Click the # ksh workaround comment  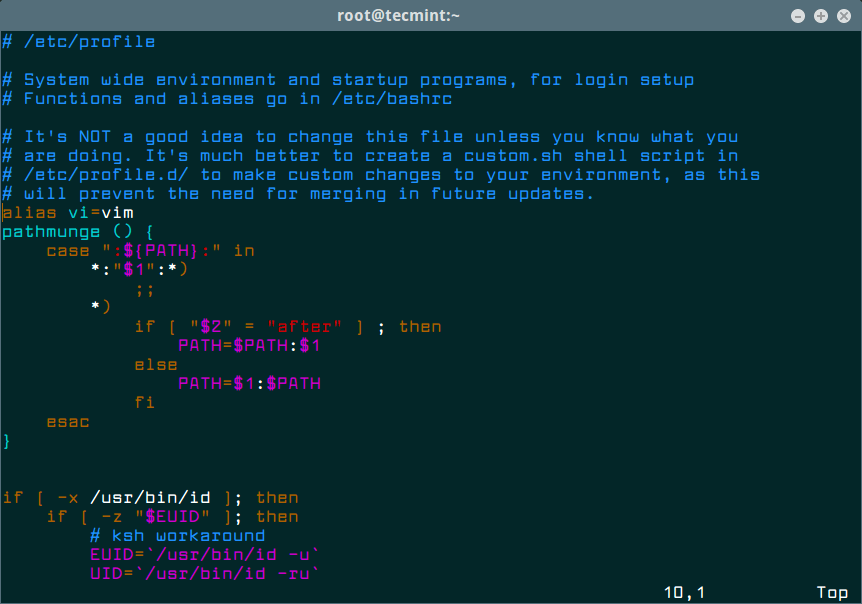tap(177, 536)
